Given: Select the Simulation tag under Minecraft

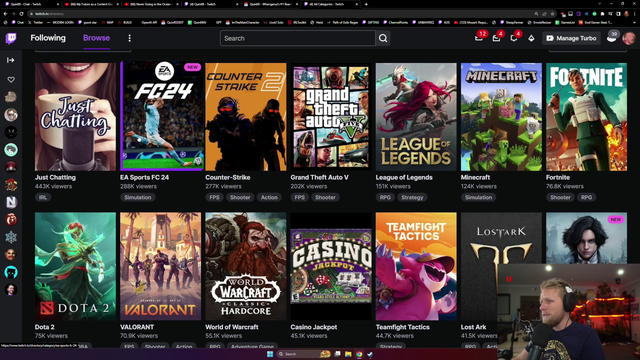Looking at the screenshot, I should point(478,197).
